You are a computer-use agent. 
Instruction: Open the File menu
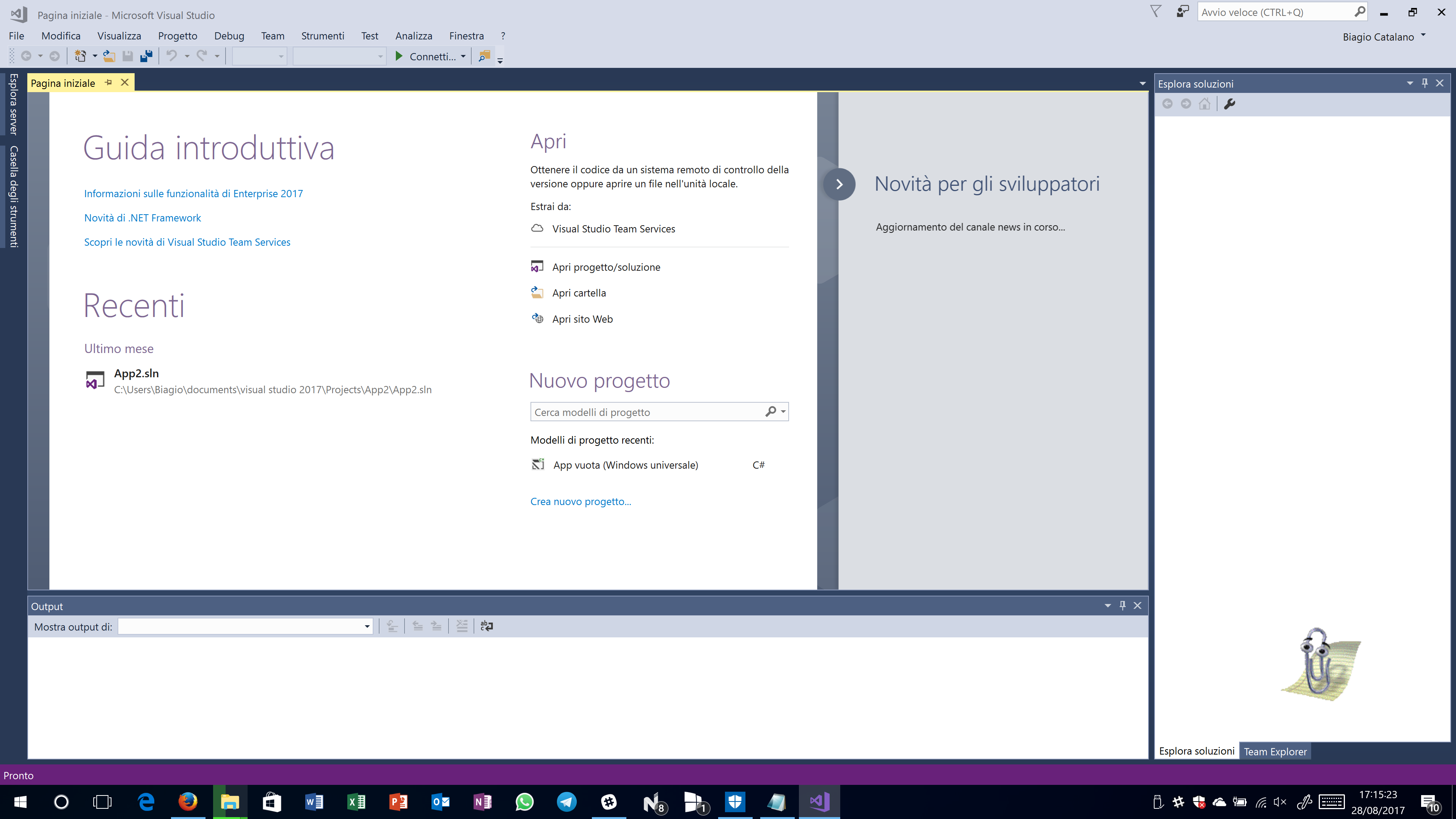[x=16, y=36]
